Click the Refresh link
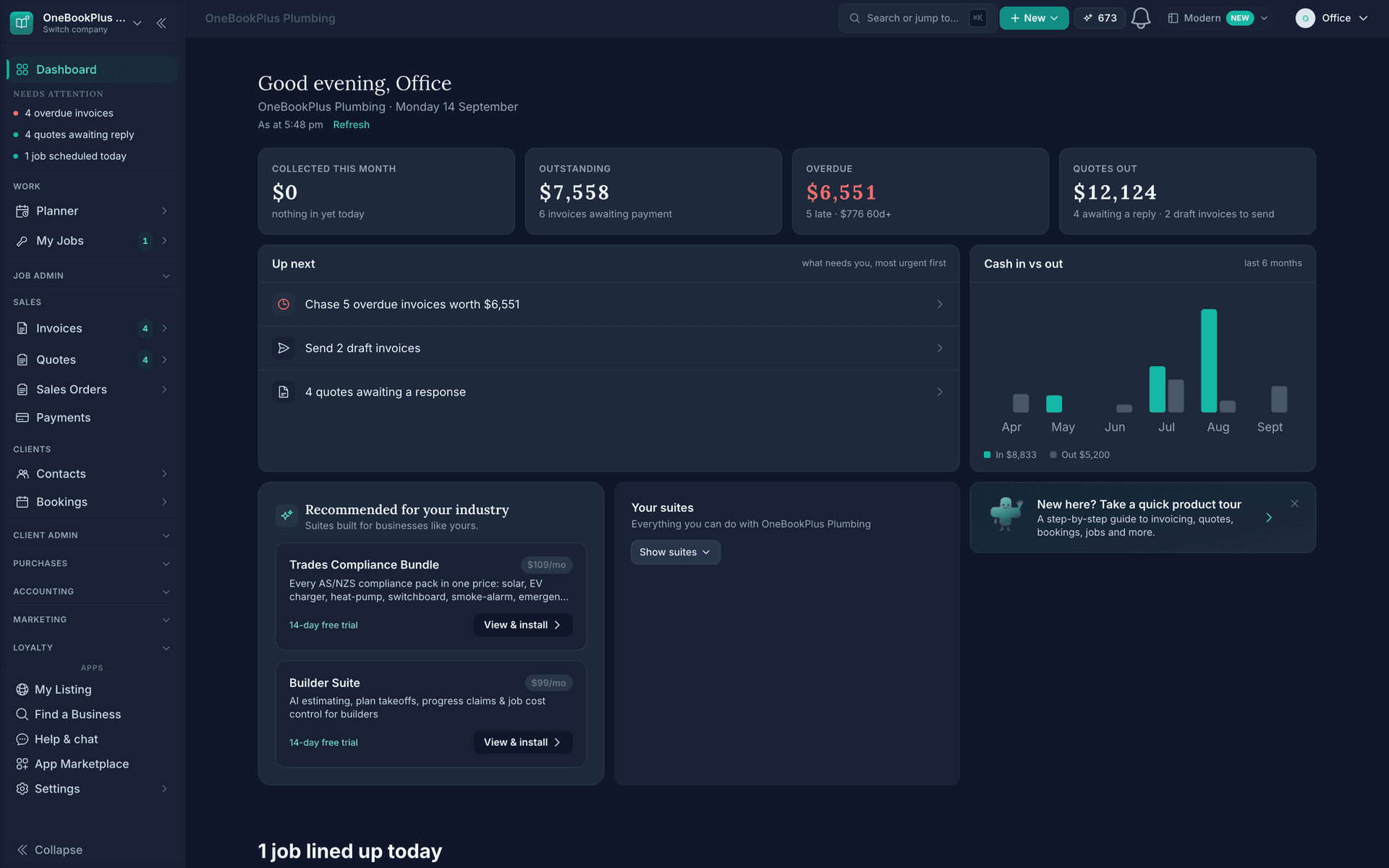The width and height of the screenshot is (1389, 868). tap(351, 124)
